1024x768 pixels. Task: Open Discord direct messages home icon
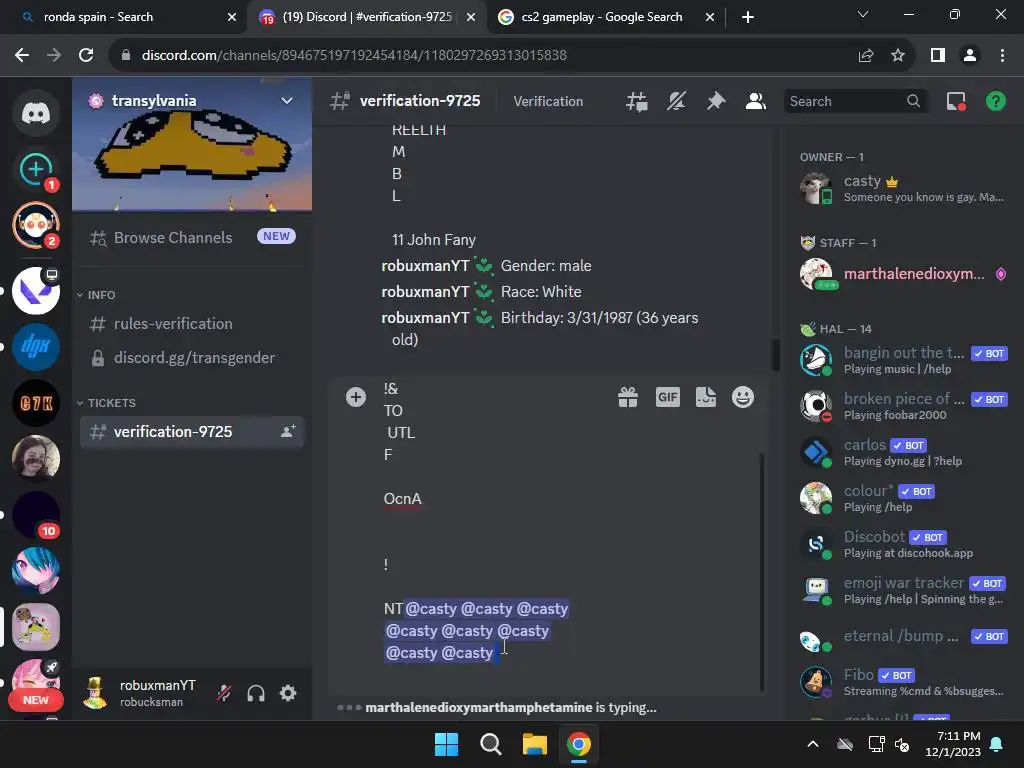[36, 113]
